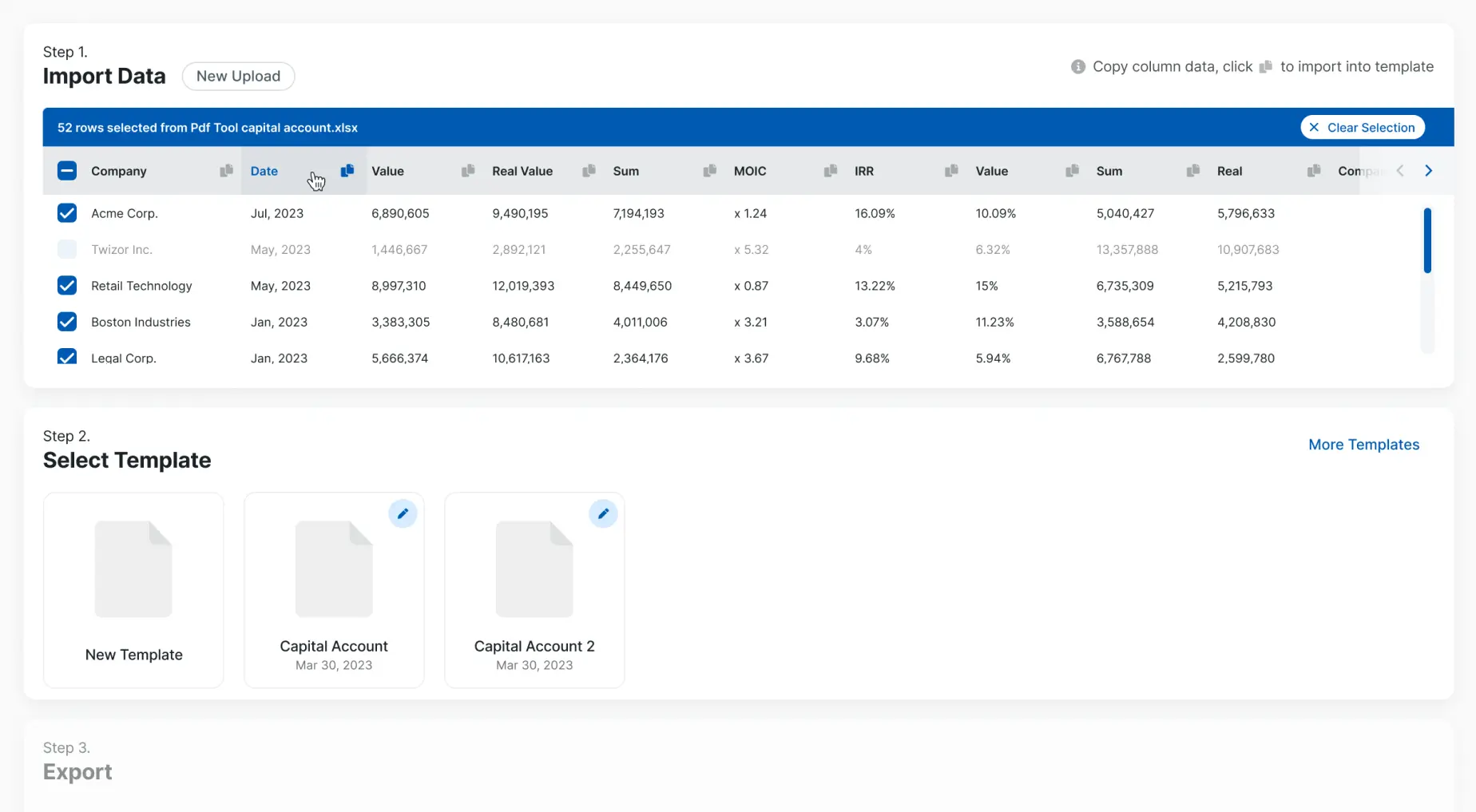
Task: Copy the Company column data icon
Action: [226, 171]
